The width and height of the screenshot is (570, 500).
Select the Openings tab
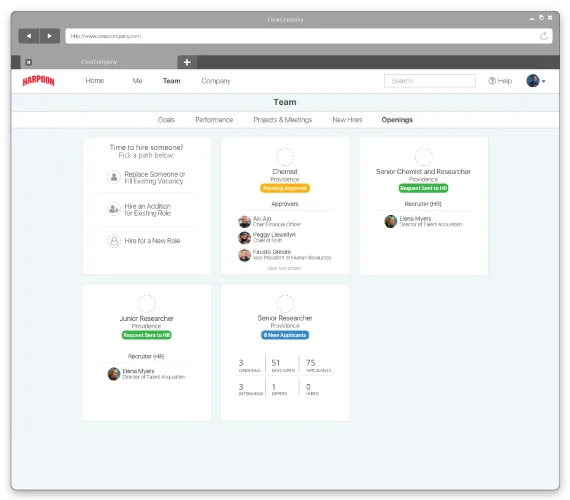397,120
